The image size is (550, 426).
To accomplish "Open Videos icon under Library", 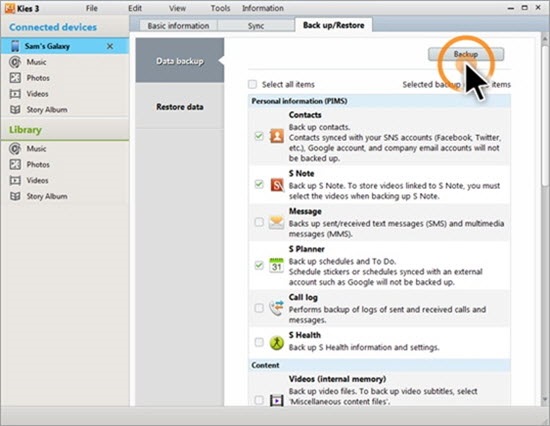I will pos(15,180).
